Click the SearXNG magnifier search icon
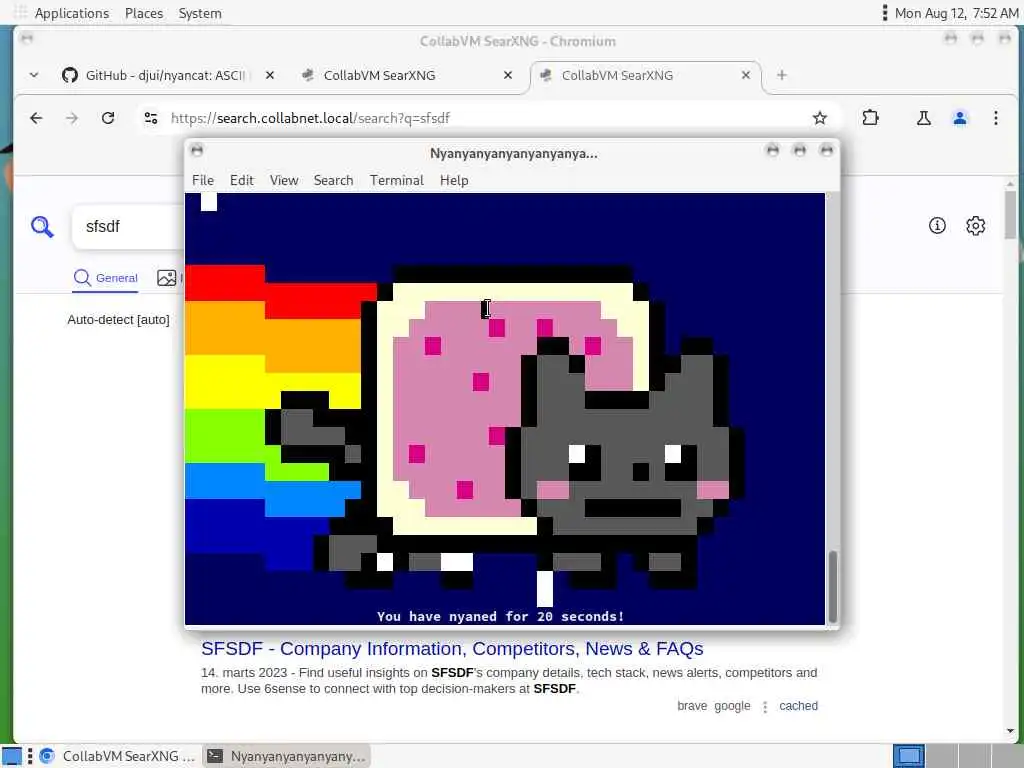Screen dimensions: 1024x768 point(42,227)
